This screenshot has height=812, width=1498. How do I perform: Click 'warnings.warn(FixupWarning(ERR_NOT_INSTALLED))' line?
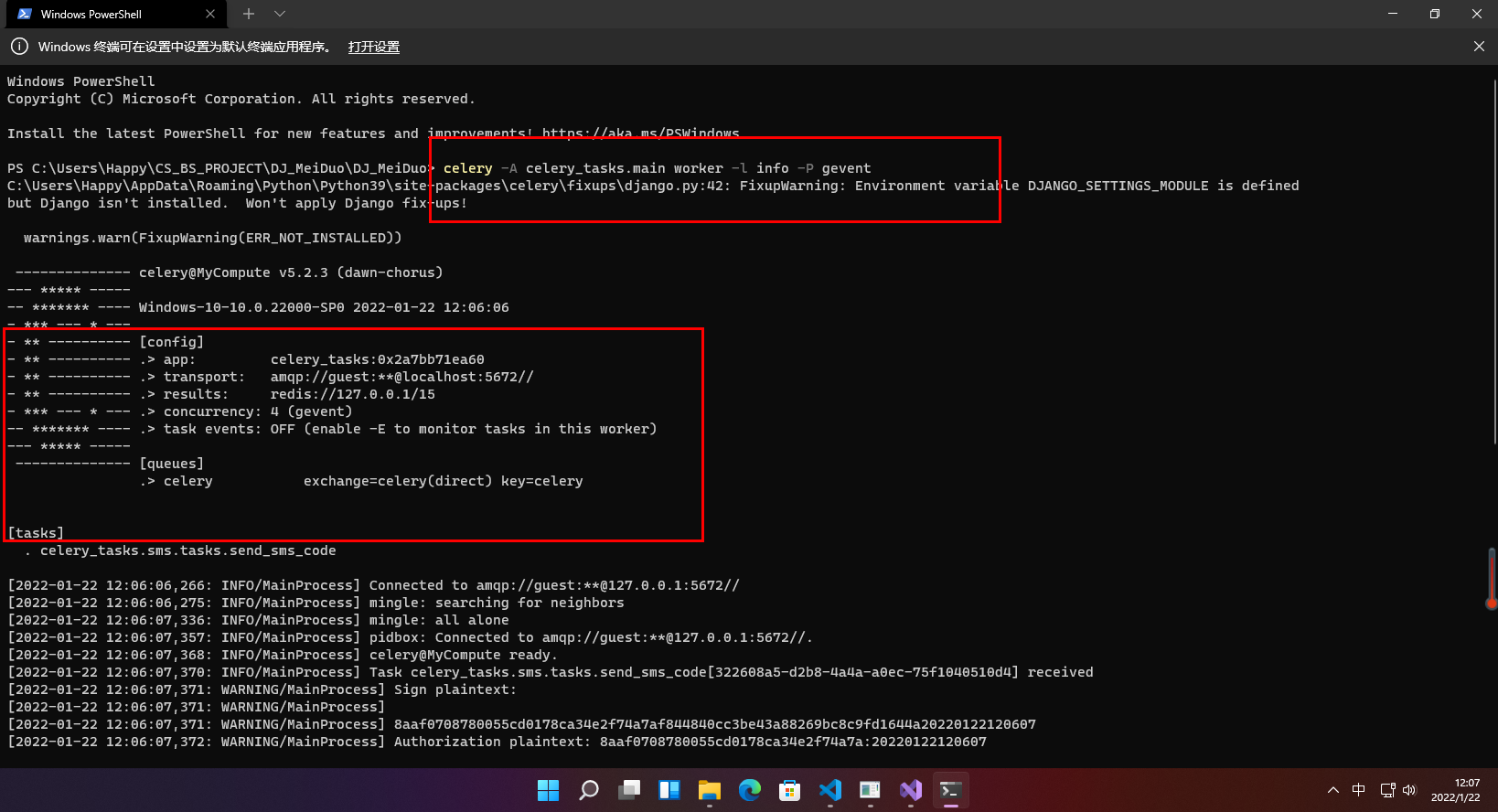pos(213,238)
